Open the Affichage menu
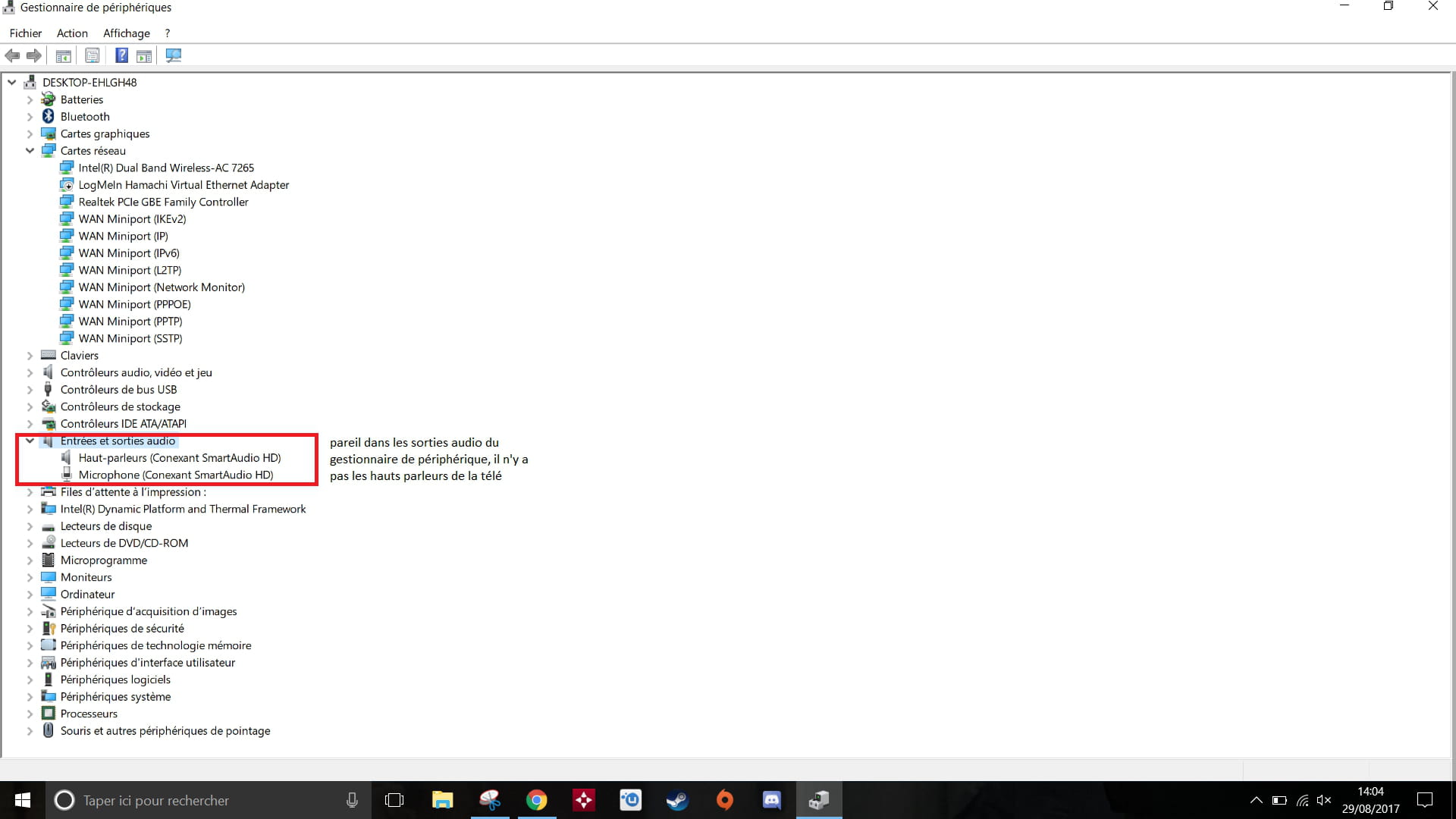This screenshot has height=819, width=1456. pyautogui.click(x=127, y=33)
